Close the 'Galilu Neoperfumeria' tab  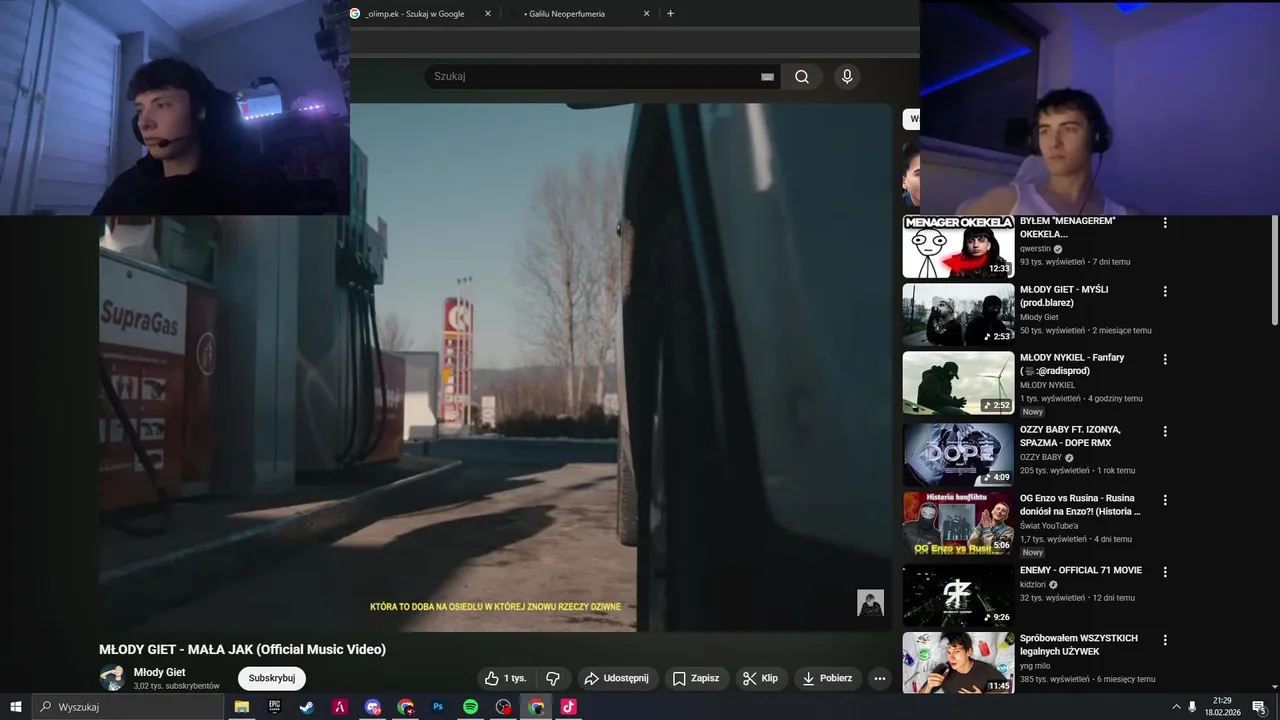coord(646,14)
